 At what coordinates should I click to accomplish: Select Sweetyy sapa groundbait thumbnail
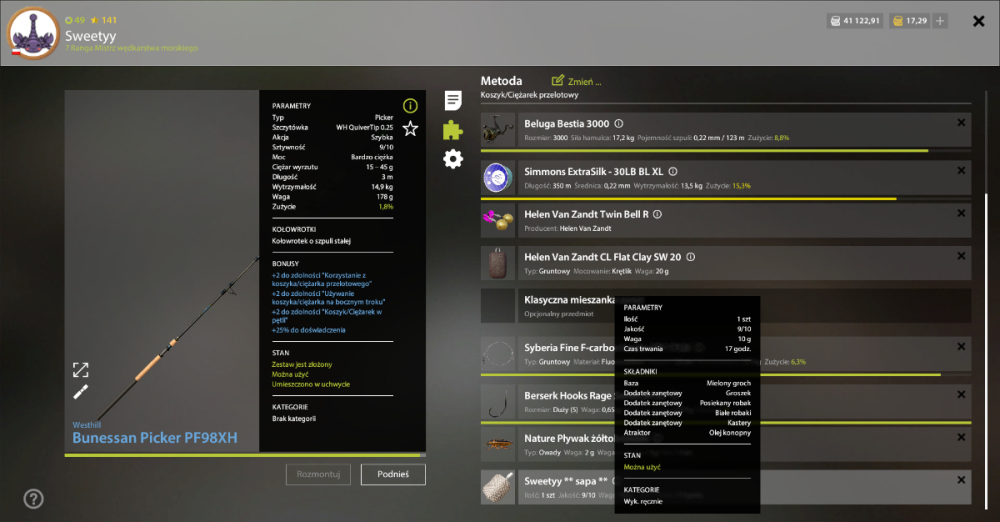pos(497,488)
